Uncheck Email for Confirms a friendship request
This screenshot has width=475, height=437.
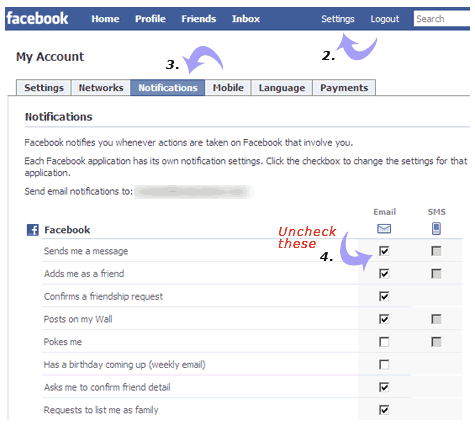pyautogui.click(x=384, y=296)
